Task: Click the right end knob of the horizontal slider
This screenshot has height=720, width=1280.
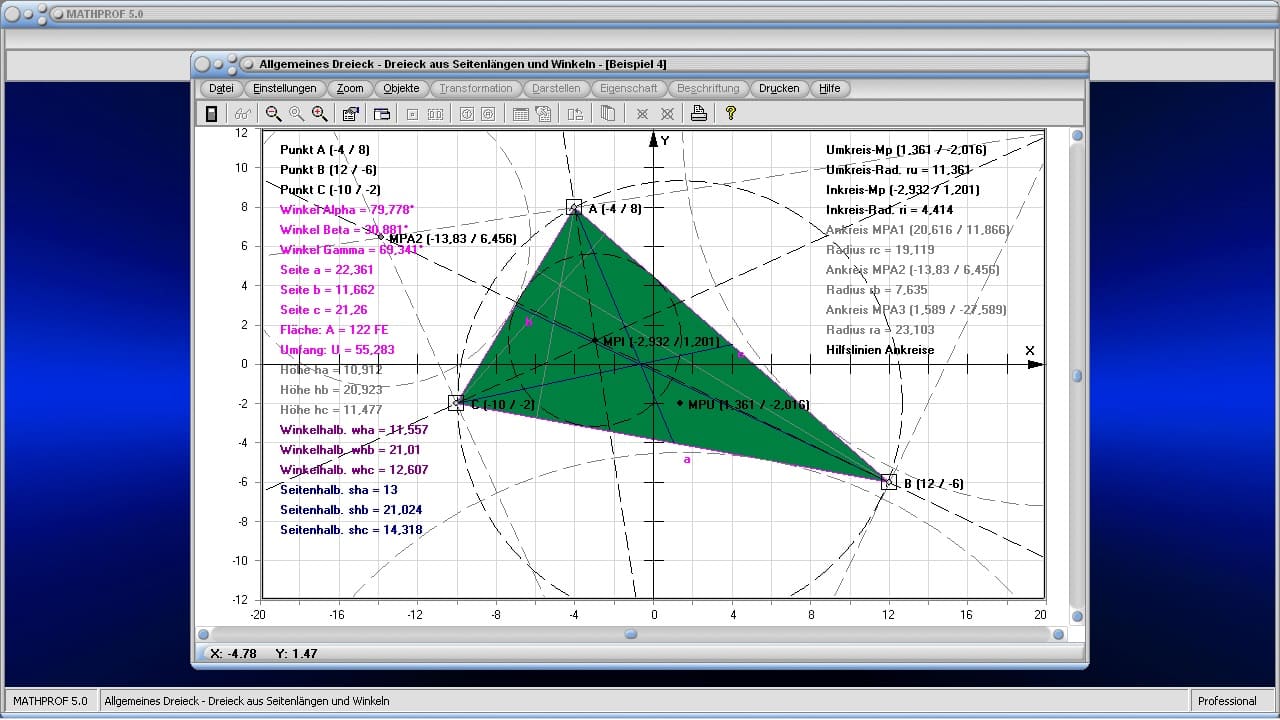Action: (1059, 634)
